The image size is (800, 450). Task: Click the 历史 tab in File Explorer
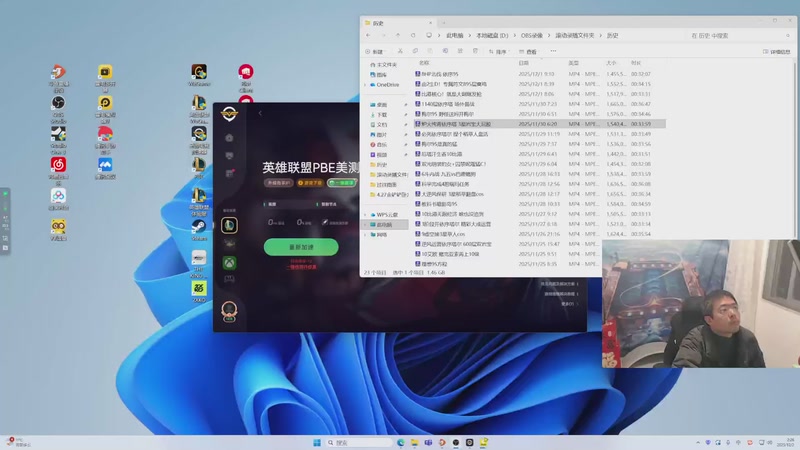(x=398, y=23)
